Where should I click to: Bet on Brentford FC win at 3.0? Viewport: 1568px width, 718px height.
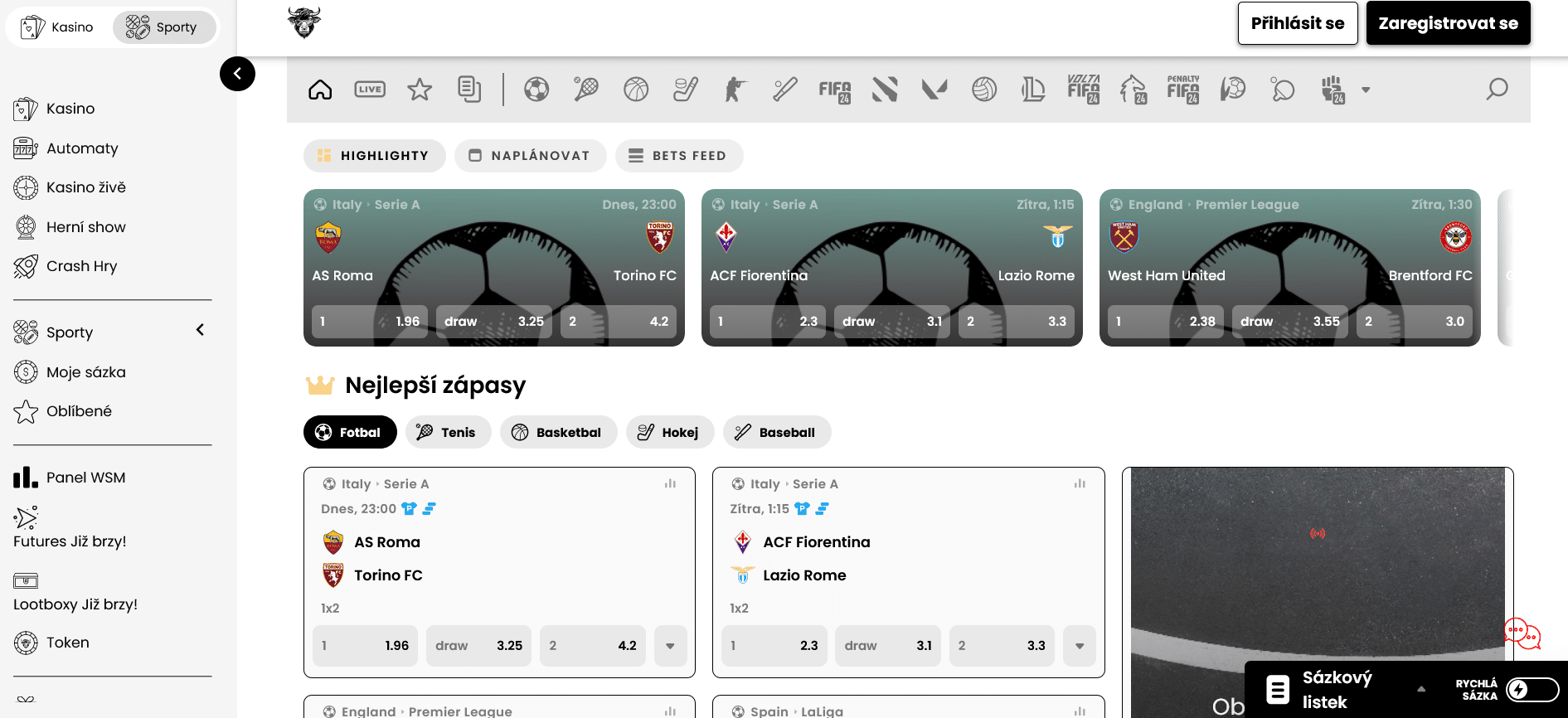pos(1415,322)
